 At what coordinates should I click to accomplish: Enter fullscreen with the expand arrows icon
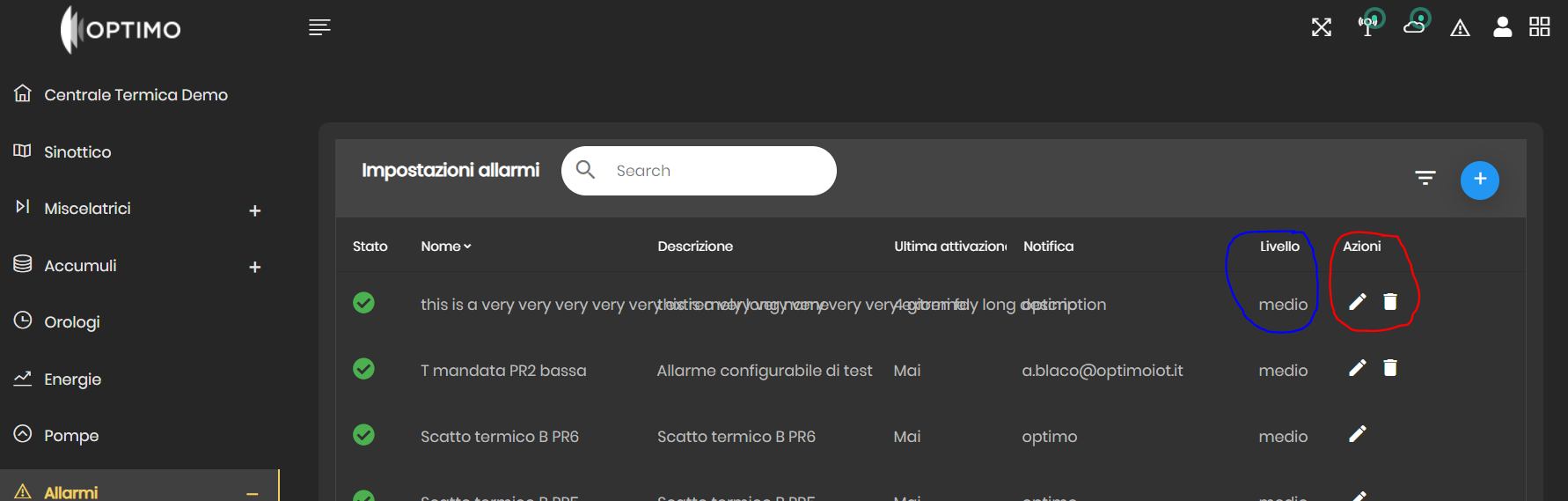tap(1322, 27)
